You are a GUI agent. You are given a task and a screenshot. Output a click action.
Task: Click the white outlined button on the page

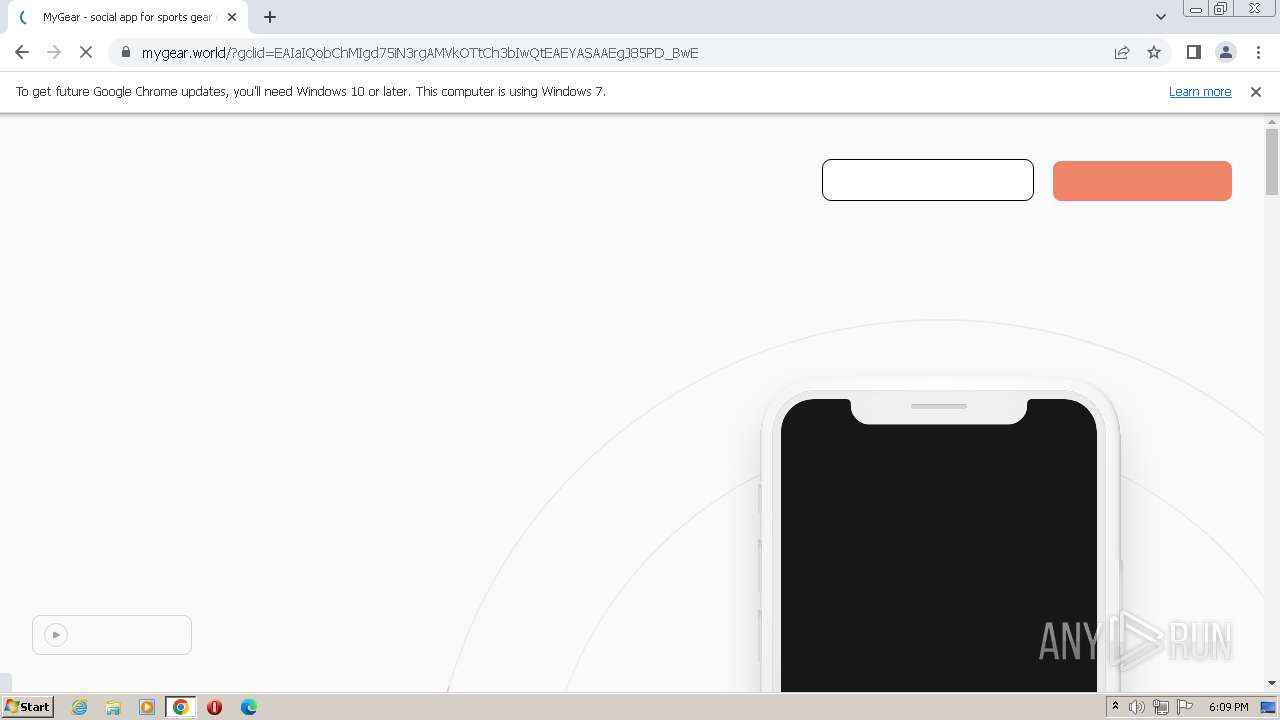928,180
